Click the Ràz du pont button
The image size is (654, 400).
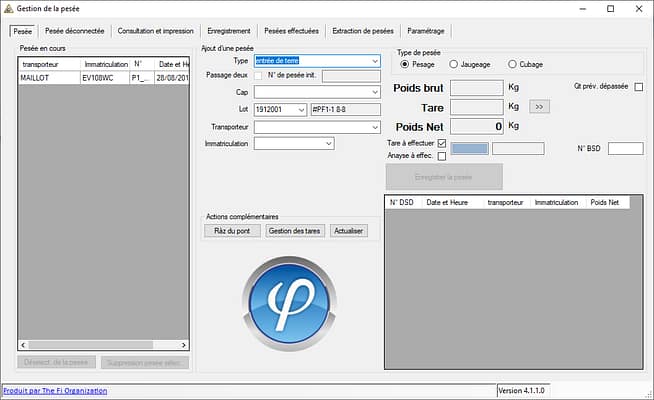pyautogui.click(x=231, y=231)
